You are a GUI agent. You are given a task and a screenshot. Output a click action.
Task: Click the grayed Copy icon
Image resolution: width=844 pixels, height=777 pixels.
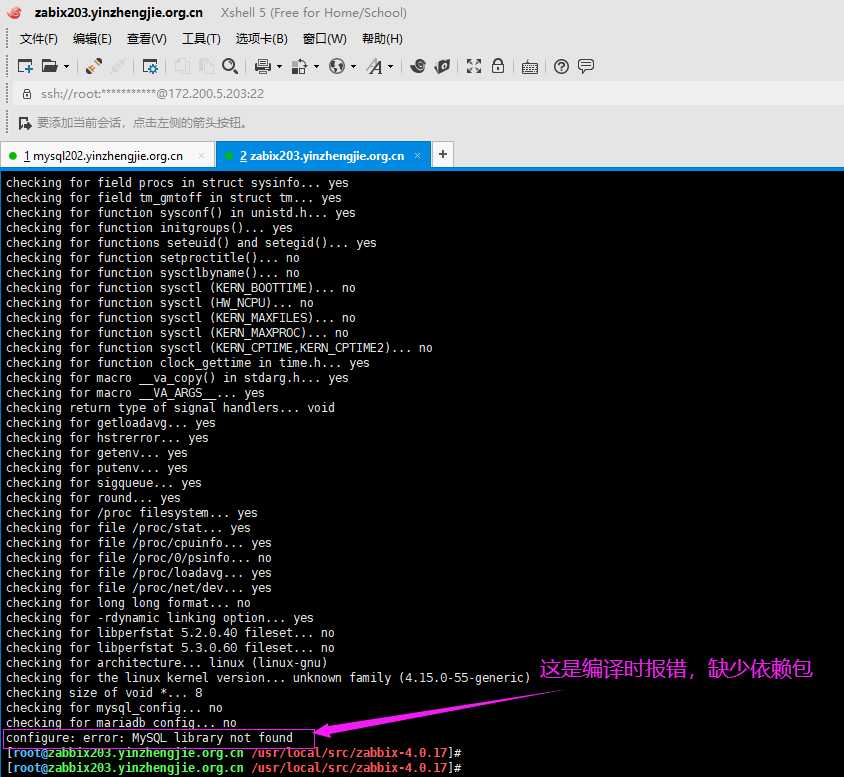[182, 66]
